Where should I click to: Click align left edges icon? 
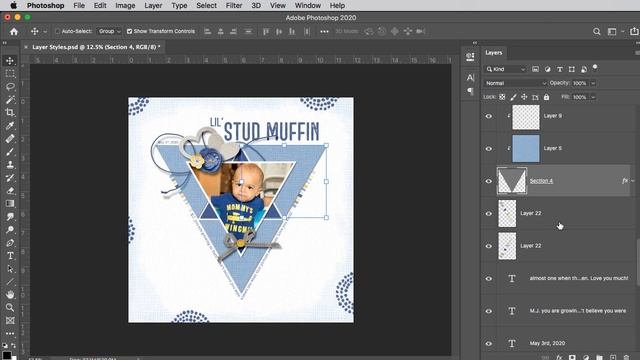click(207, 31)
